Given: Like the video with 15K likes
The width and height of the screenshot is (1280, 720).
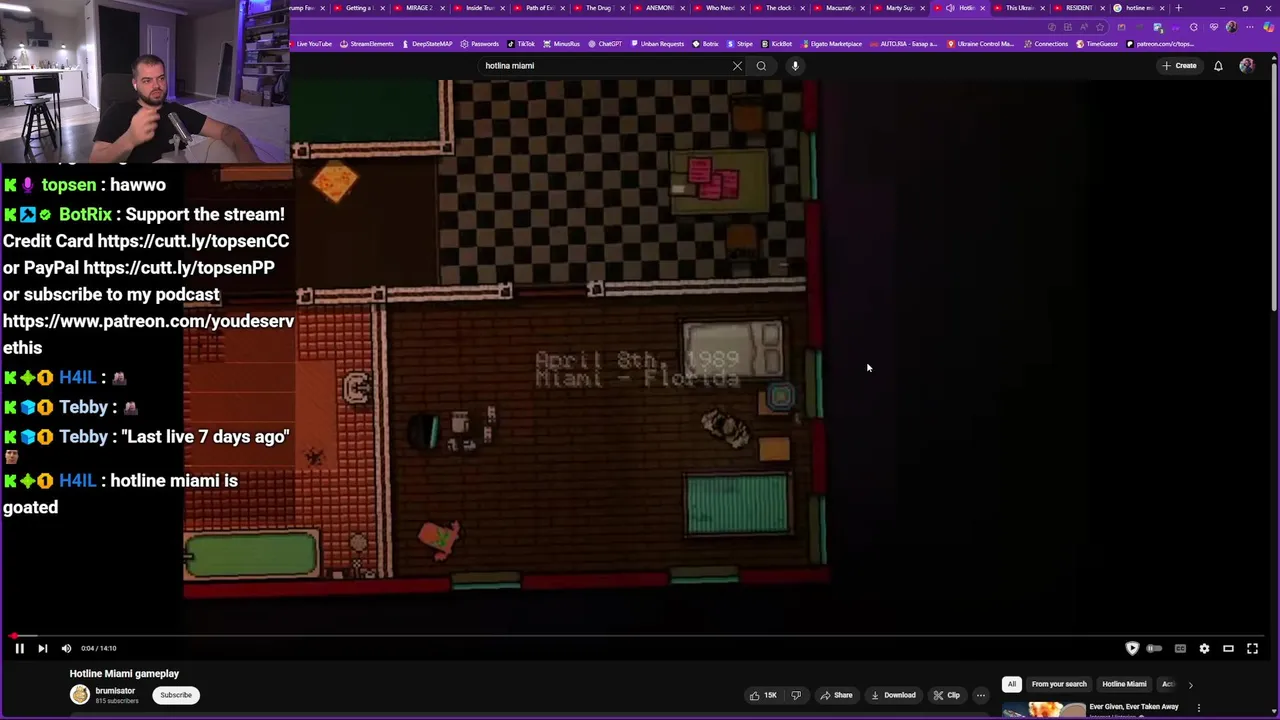Looking at the screenshot, I should (x=764, y=695).
